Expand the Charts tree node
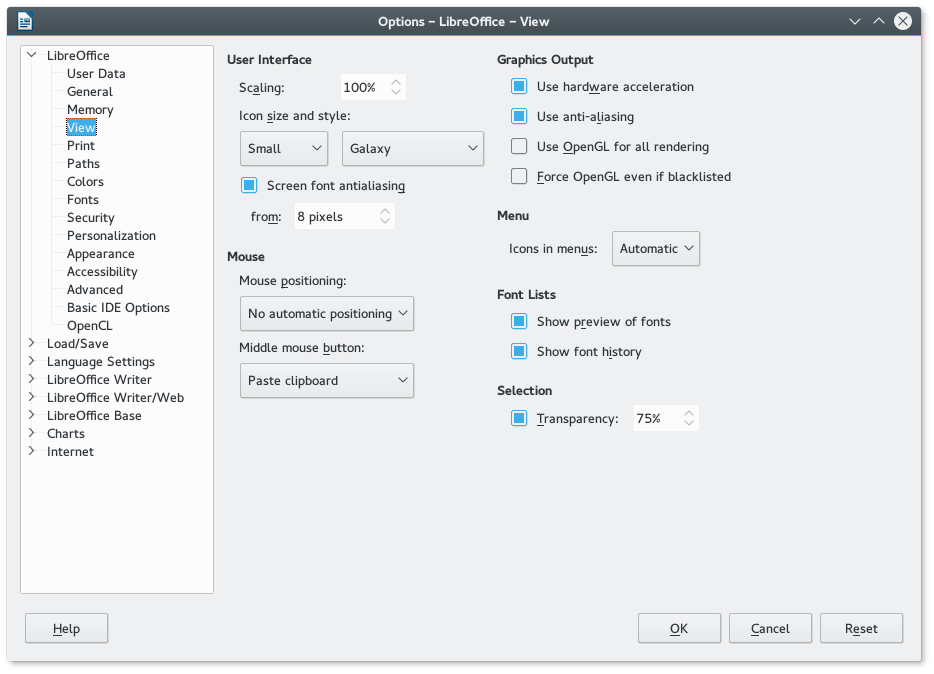The image size is (934, 674). (32, 433)
